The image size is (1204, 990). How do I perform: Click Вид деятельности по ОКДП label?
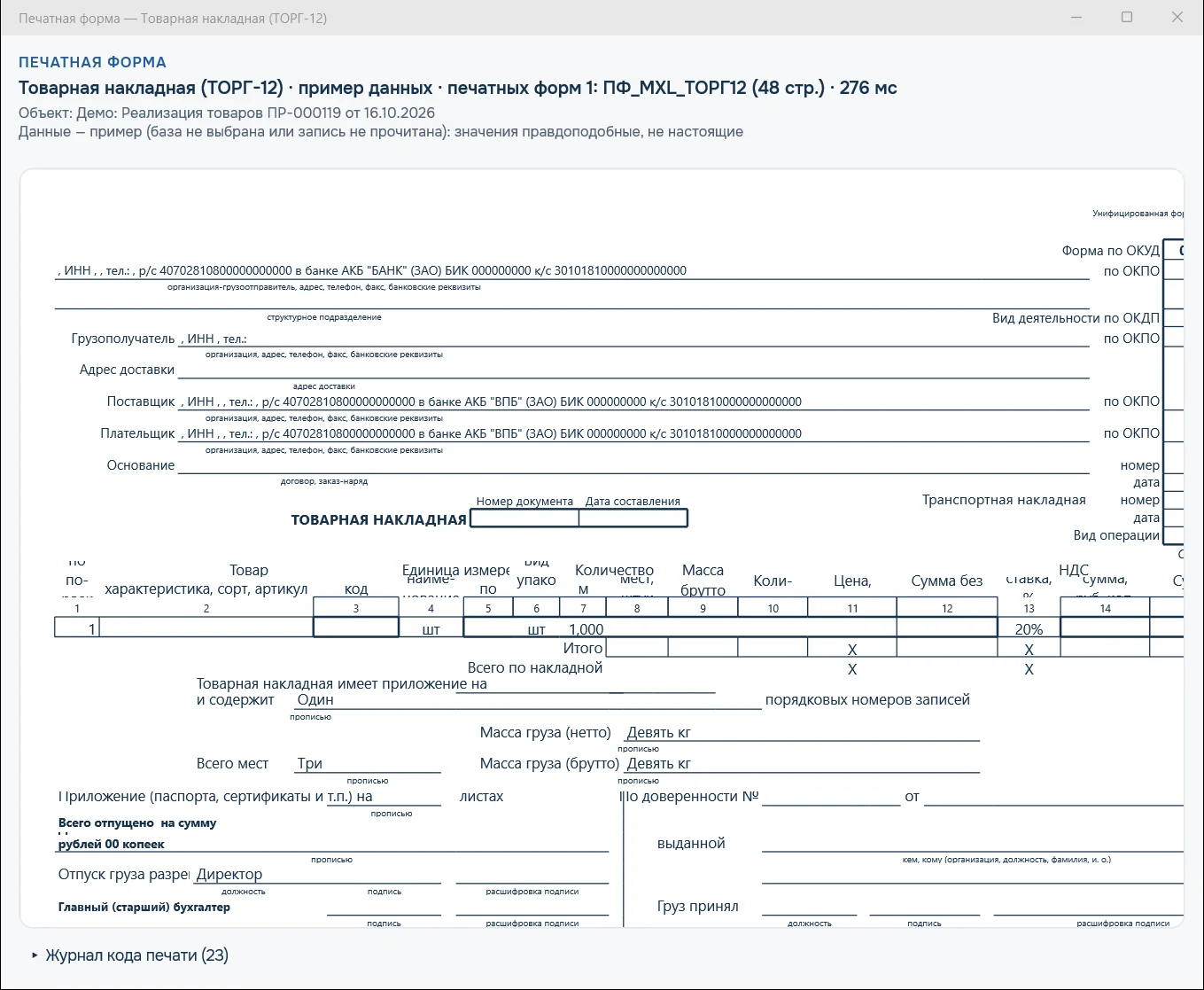pyautogui.click(x=1076, y=318)
